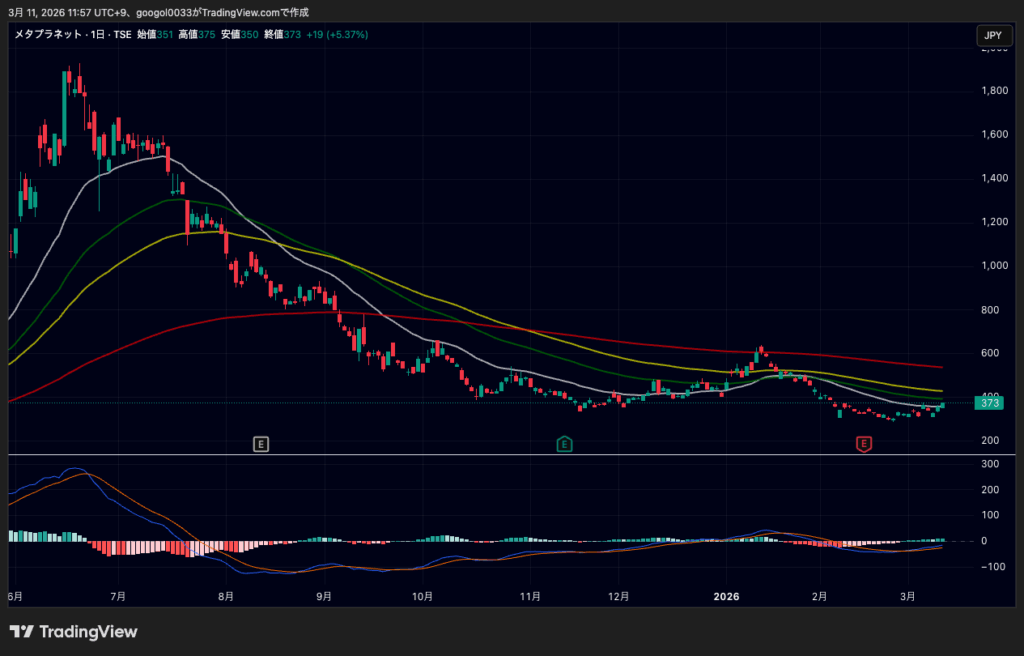Click the 600 price axis label

click(992, 353)
